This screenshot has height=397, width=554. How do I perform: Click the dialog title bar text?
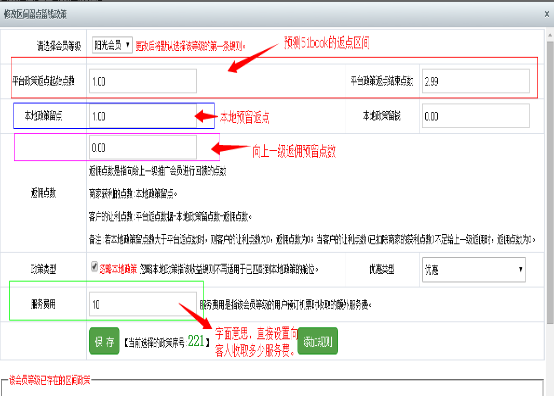pyautogui.click(x=35, y=14)
